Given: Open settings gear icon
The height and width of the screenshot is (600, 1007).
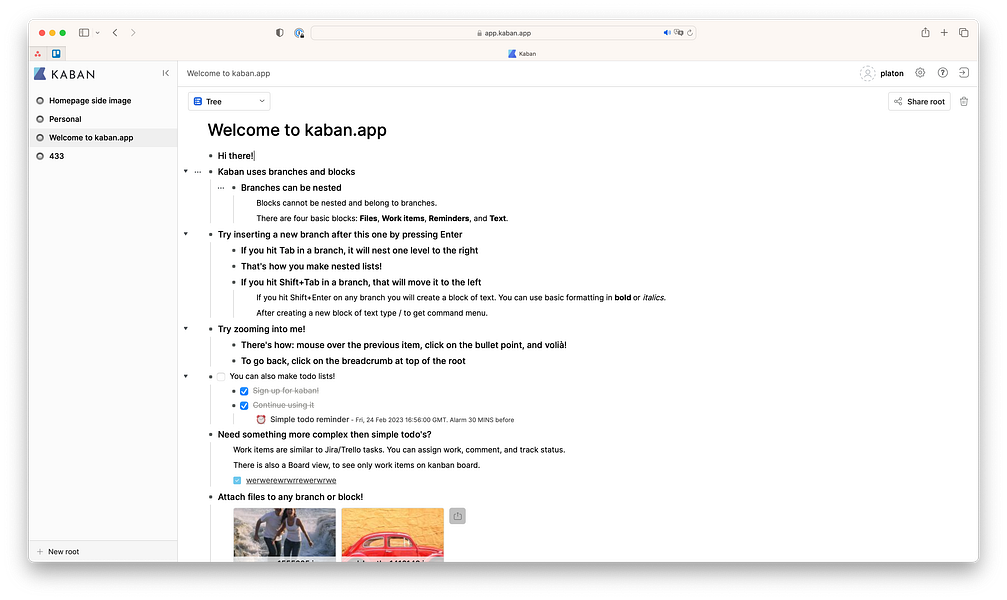Looking at the screenshot, I should [920, 73].
